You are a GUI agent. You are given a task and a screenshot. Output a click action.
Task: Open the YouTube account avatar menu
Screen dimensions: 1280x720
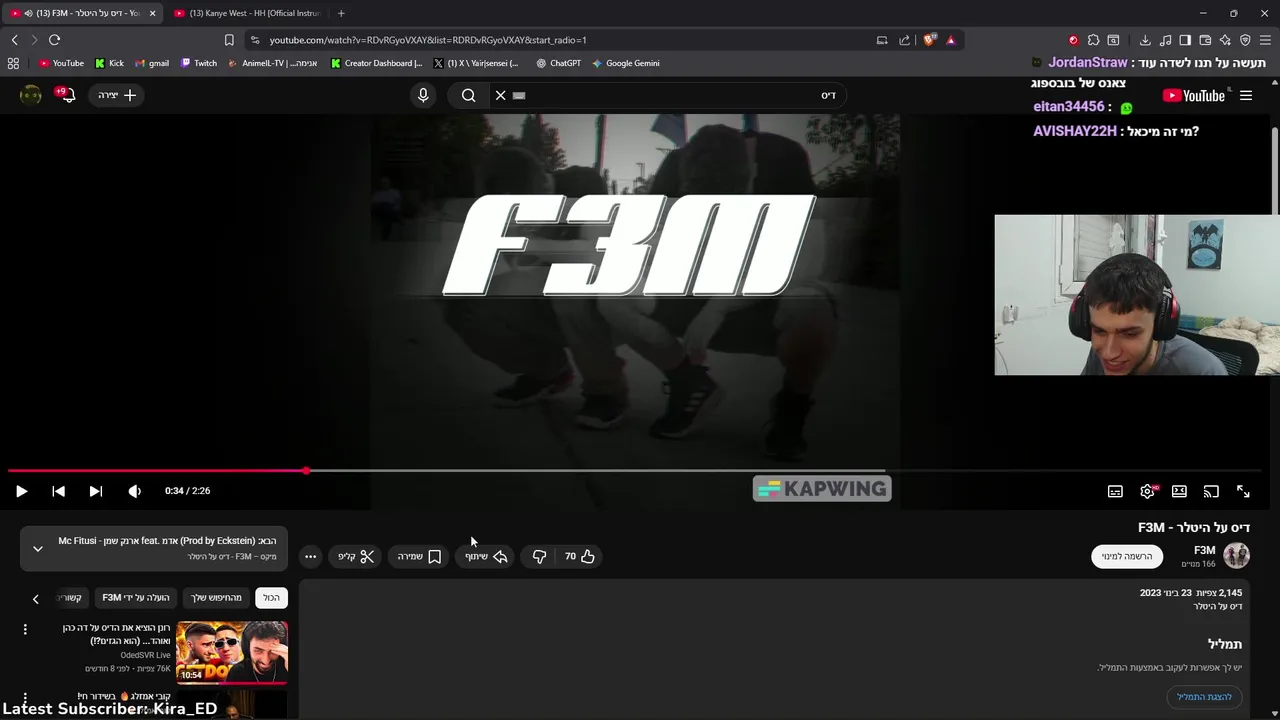coord(31,95)
